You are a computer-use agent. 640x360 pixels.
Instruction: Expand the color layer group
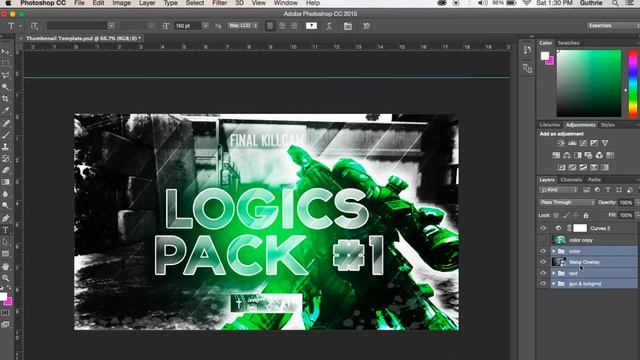[553, 251]
